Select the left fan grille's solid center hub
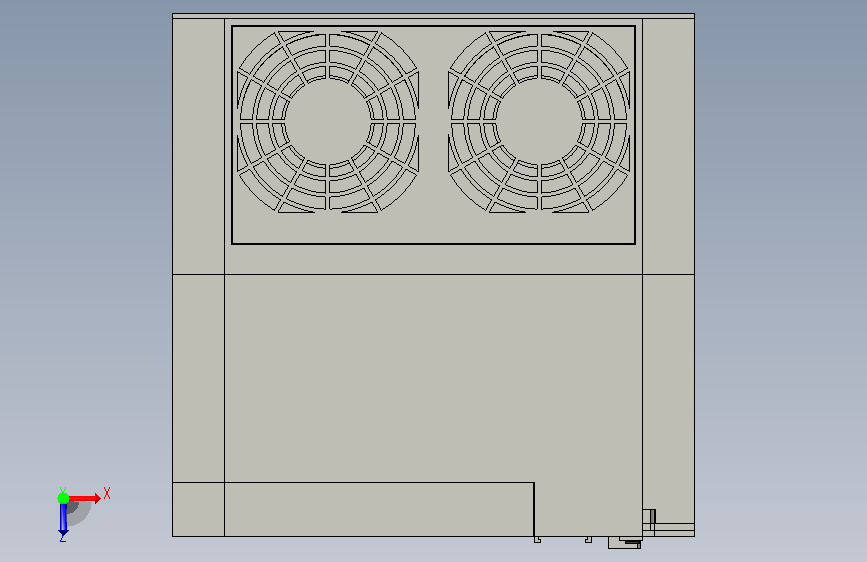The width and height of the screenshot is (867, 562). pos(328,122)
